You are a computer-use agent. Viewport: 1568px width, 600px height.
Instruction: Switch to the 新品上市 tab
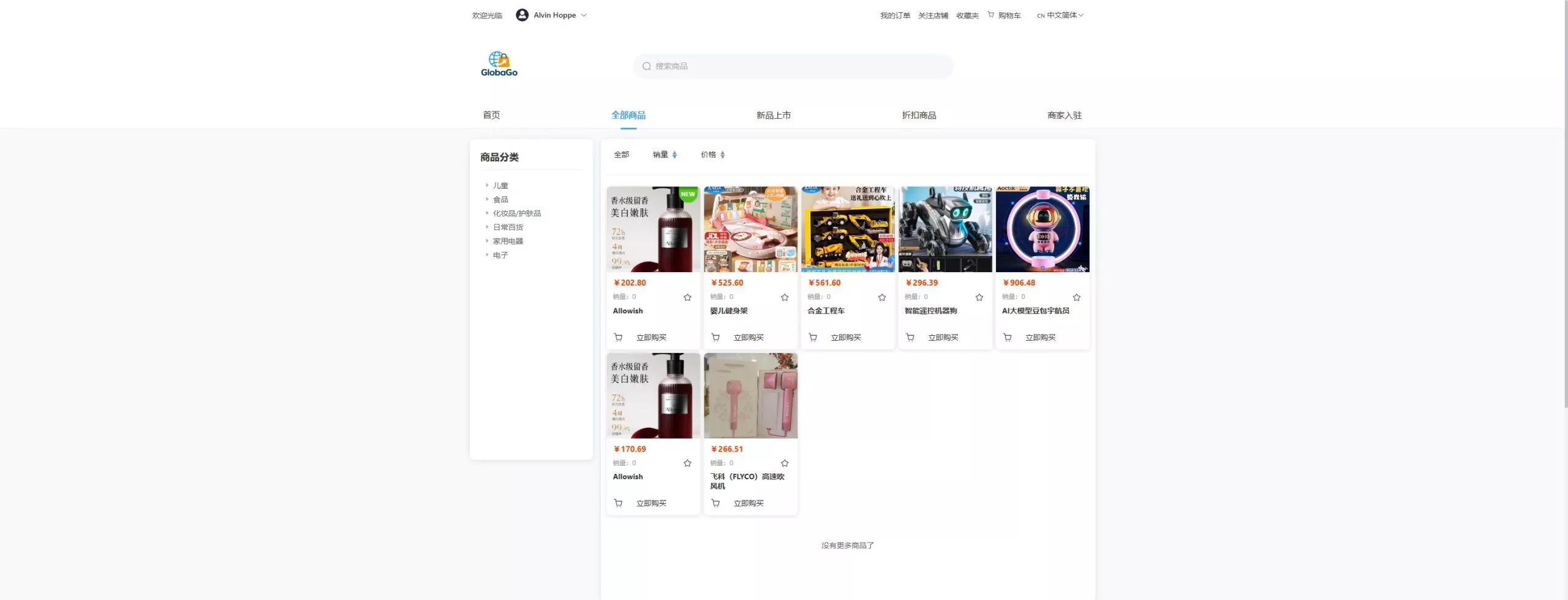pyautogui.click(x=773, y=115)
